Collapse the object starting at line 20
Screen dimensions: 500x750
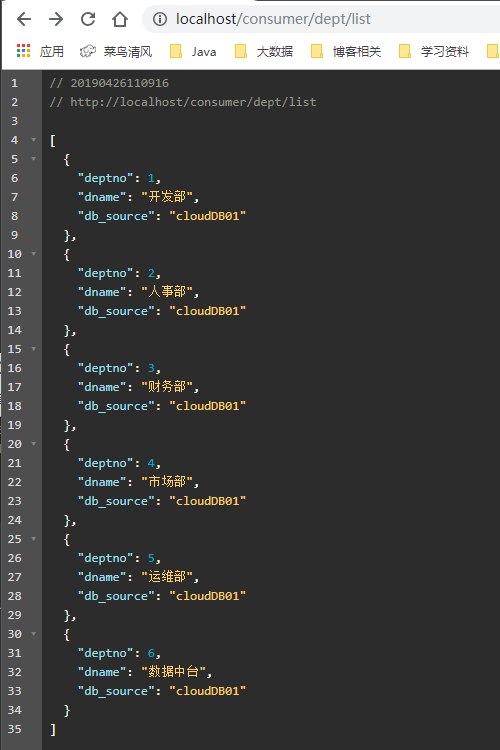33,444
